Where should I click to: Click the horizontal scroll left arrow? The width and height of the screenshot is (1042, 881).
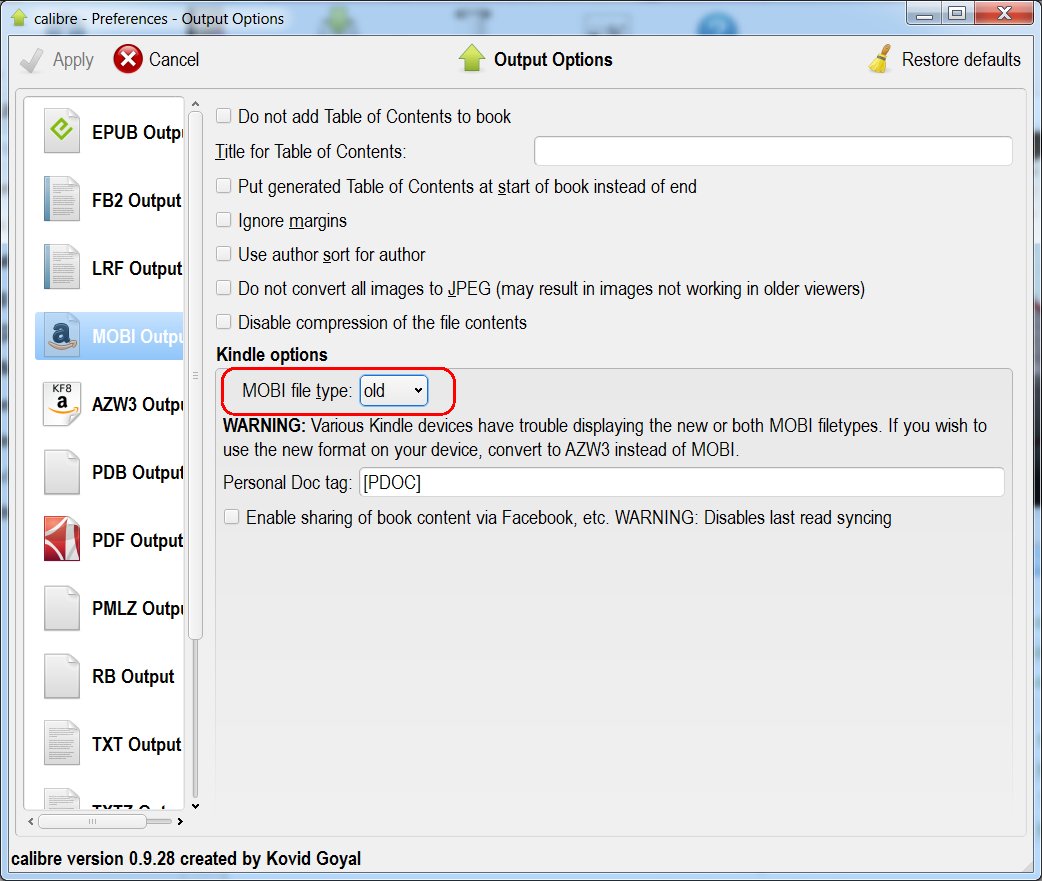point(31,821)
